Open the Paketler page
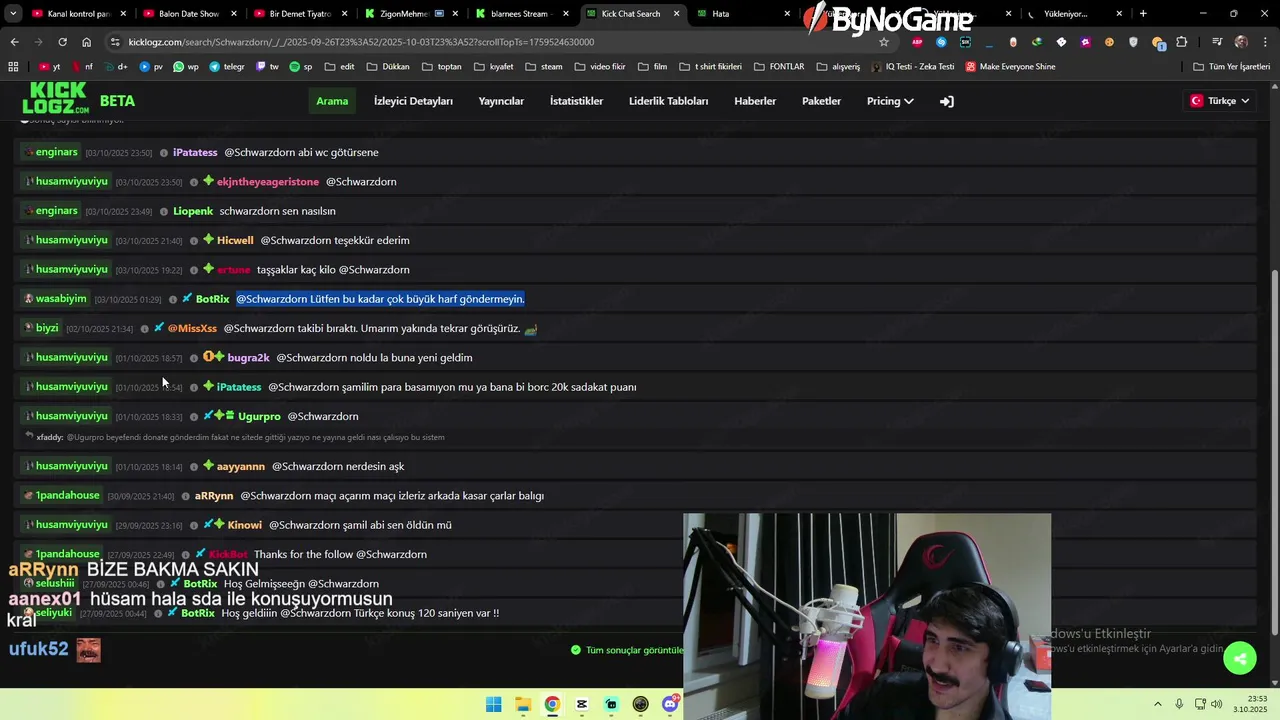The height and width of the screenshot is (720, 1280). pyautogui.click(x=821, y=101)
